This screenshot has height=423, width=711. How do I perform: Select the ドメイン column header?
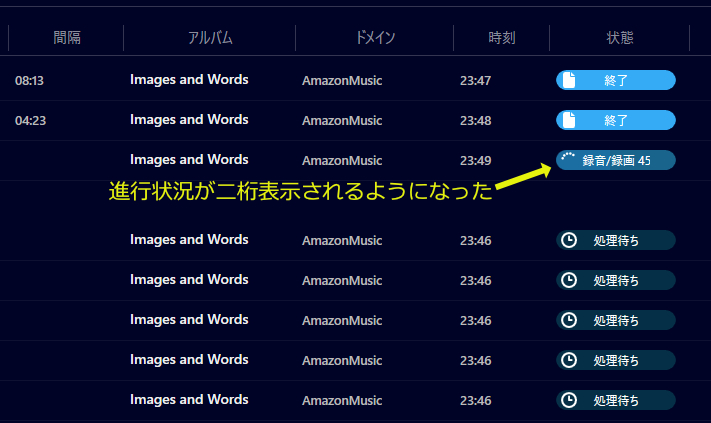pyautogui.click(x=375, y=38)
